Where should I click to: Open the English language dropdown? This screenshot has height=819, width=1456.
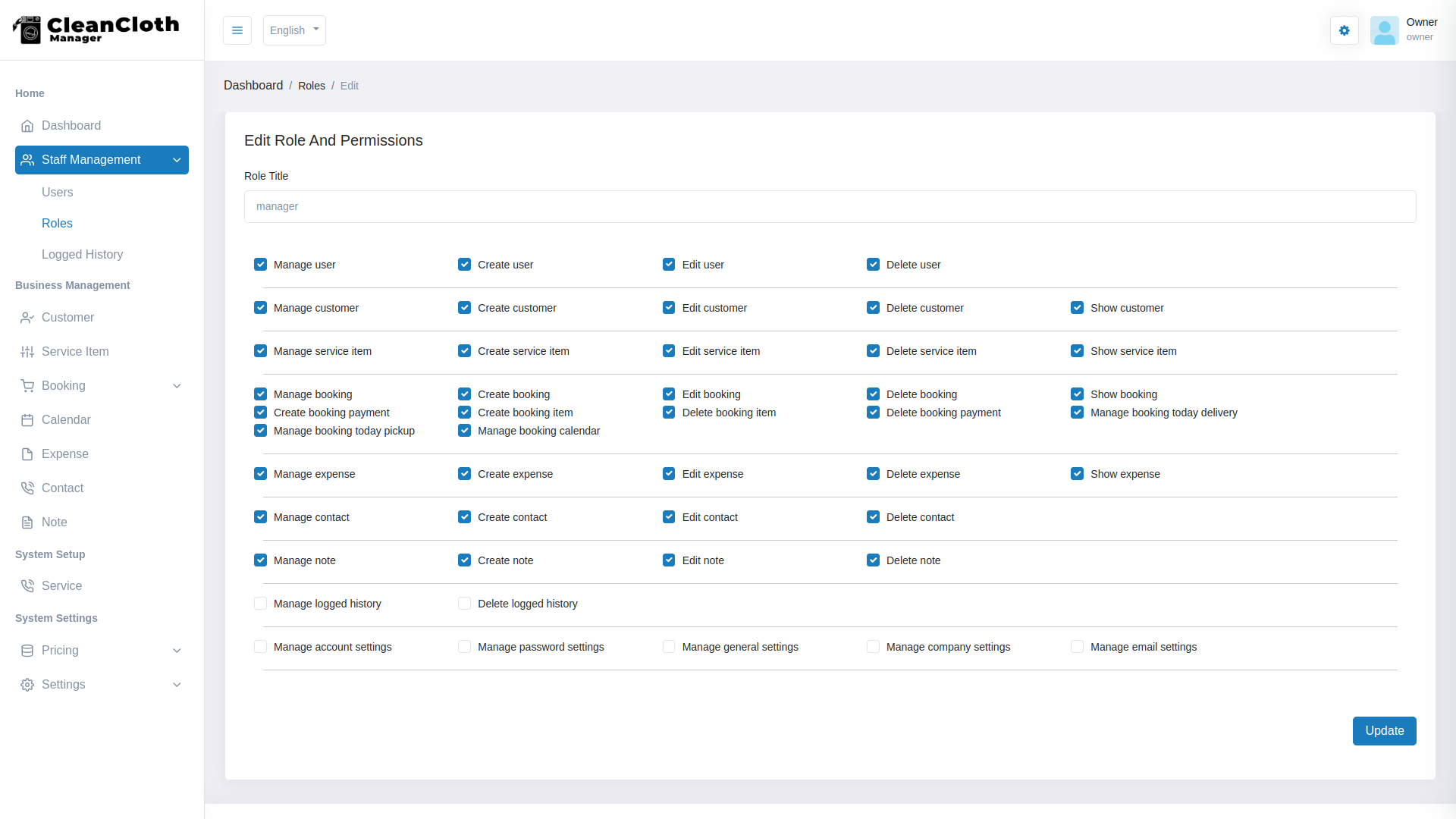click(294, 30)
